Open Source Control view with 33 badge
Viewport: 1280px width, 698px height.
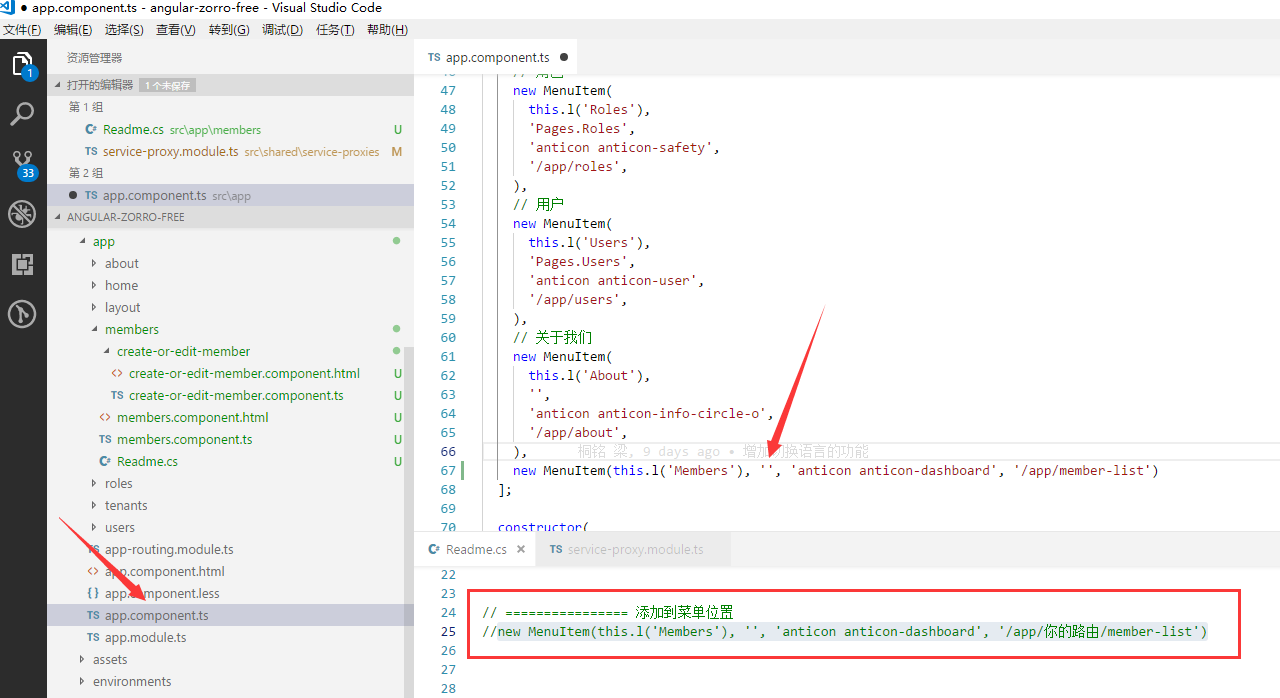pos(23,163)
